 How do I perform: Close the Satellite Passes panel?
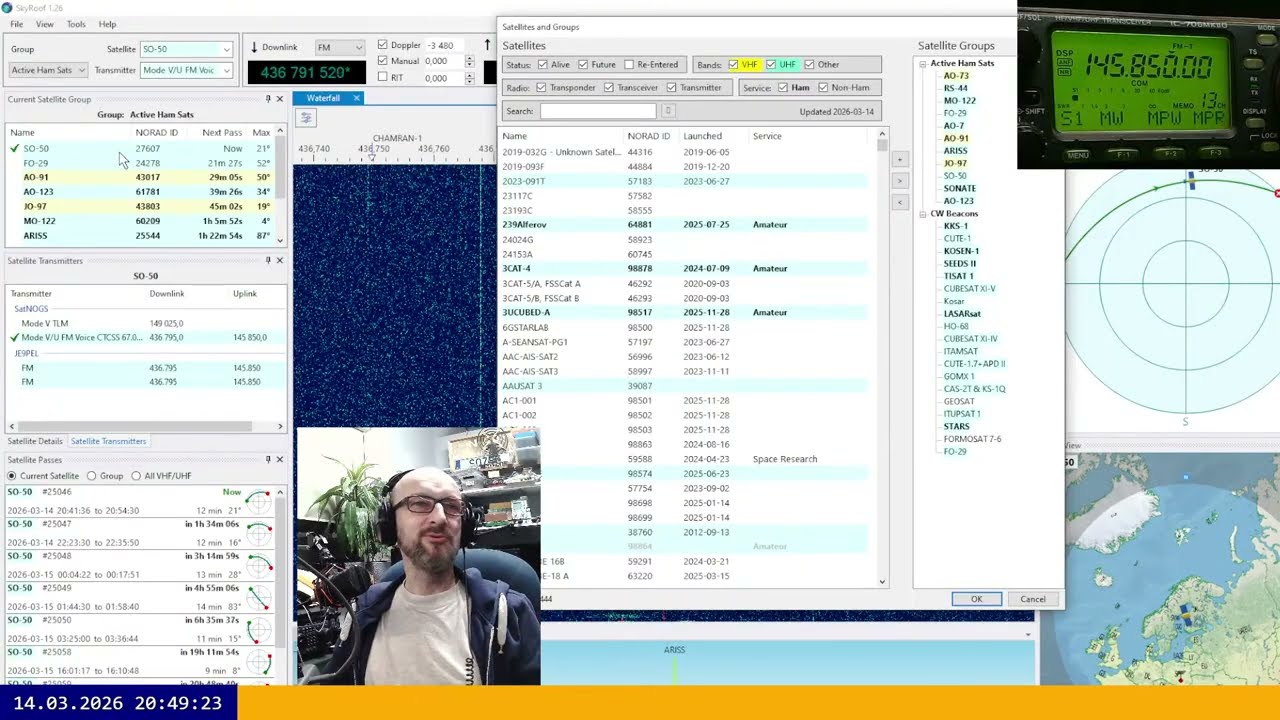point(280,460)
